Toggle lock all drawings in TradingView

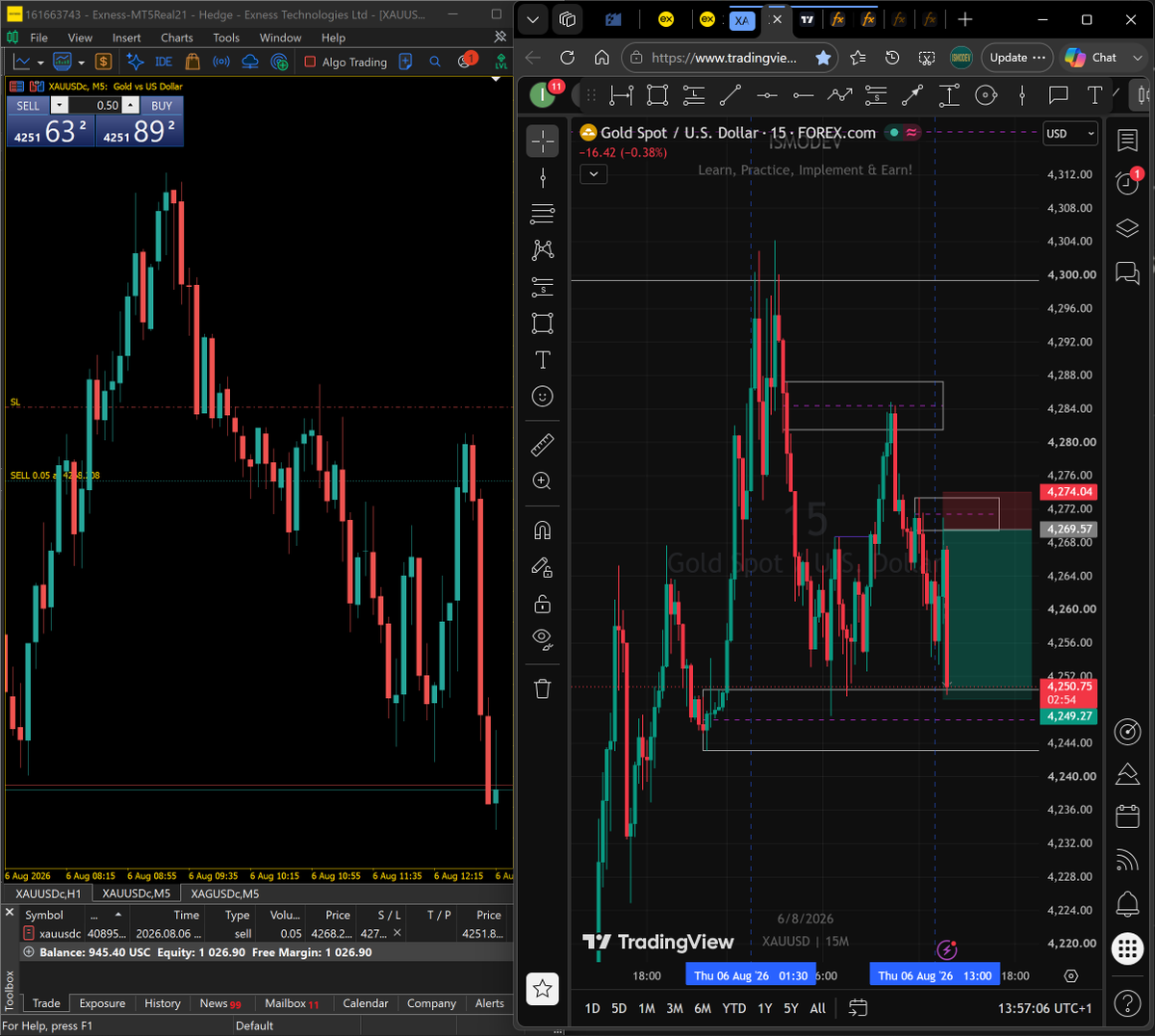point(543,604)
